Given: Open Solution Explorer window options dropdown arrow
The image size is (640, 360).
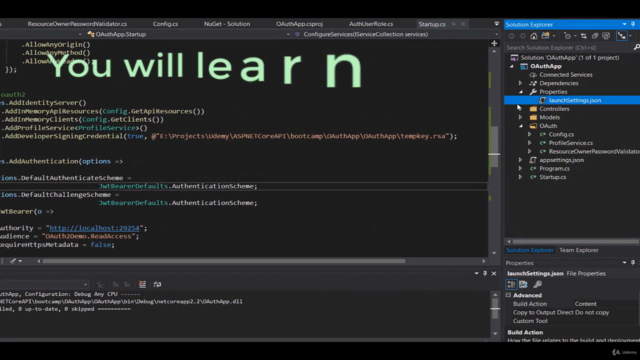Looking at the screenshot, I should click(x=624, y=24).
